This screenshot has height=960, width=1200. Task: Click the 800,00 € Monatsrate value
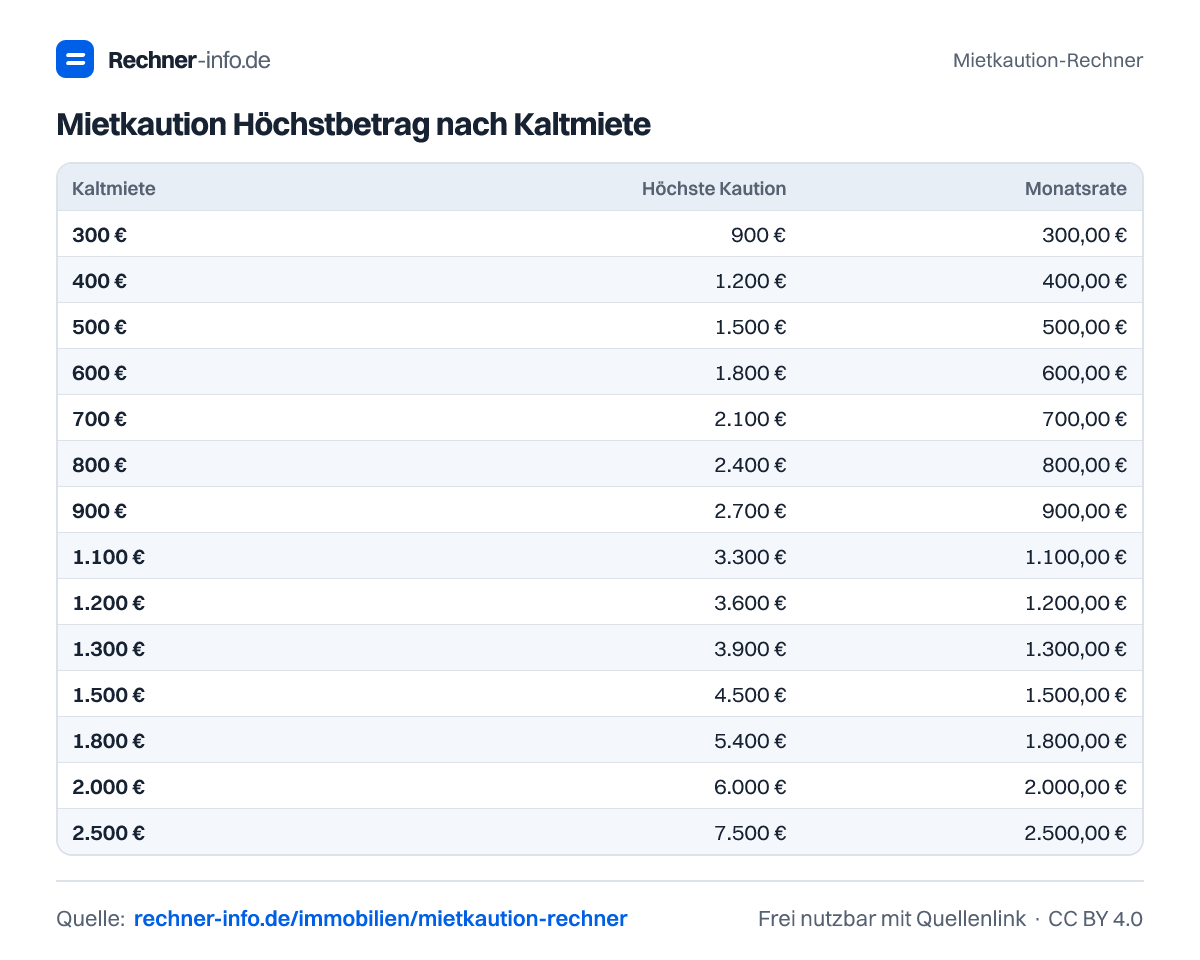[1085, 465]
